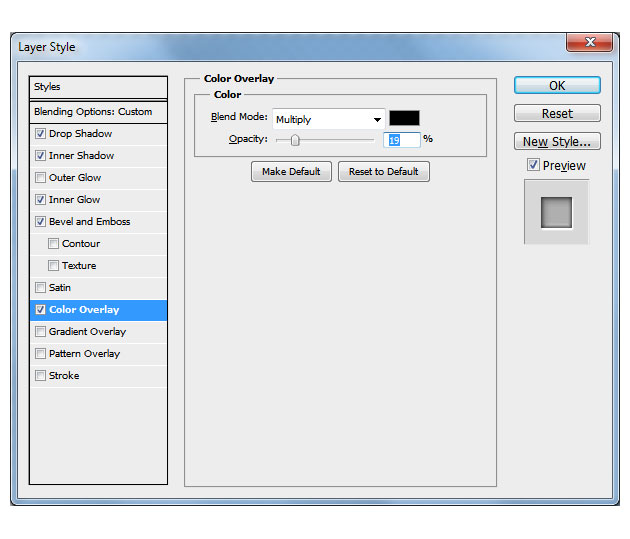Open the Blend Mode Multiply dropdown
Screen dimensions: 630x539
(x=329, y=119)
